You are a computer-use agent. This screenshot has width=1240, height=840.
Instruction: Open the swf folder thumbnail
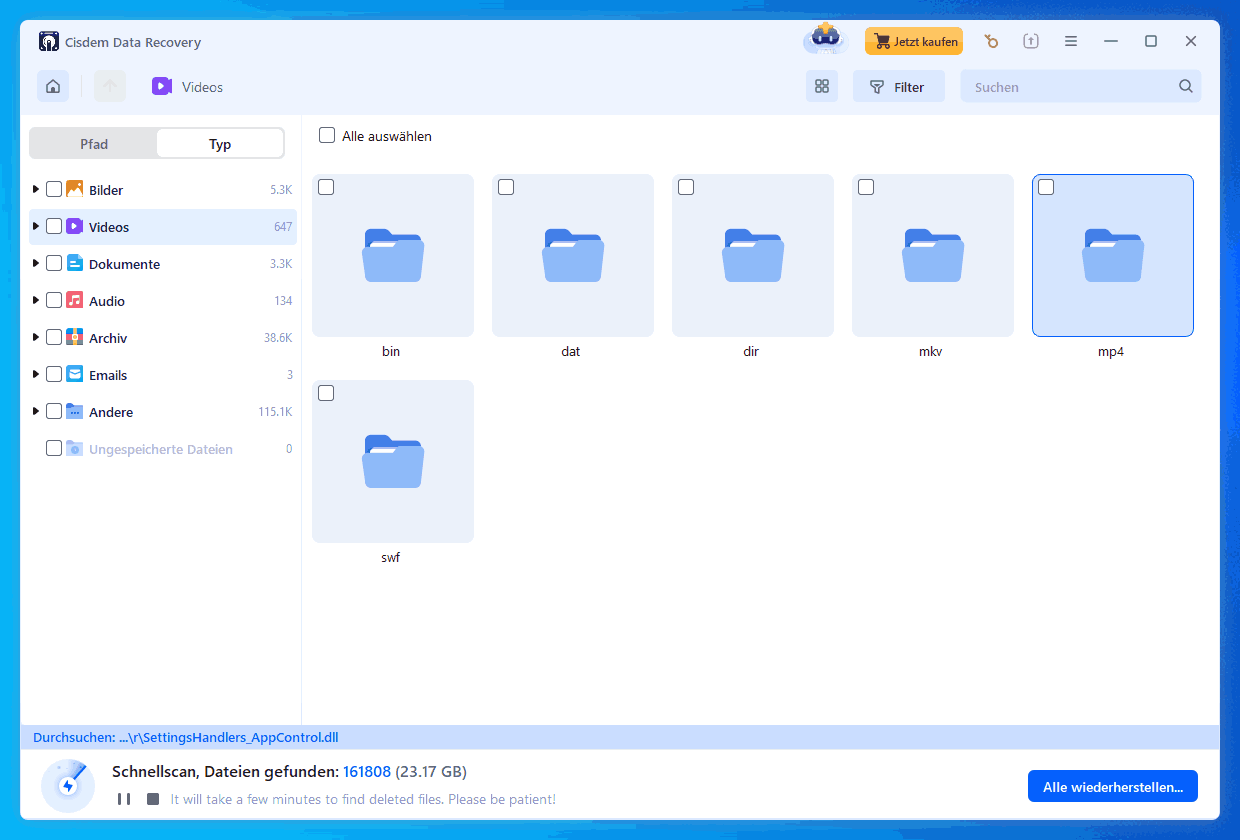[393, 461]
